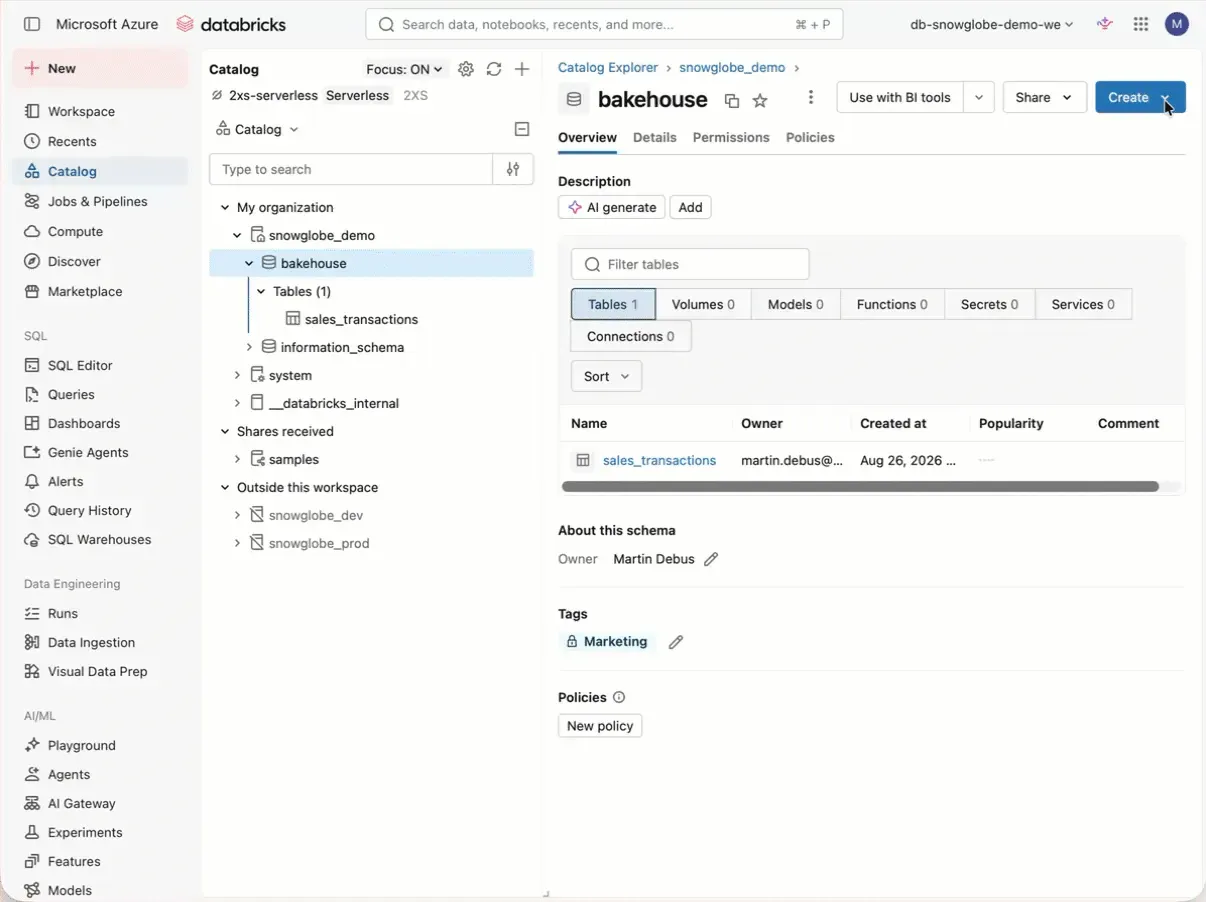The image size is (1206, 902).
Task: Open the workspace switcher db-snowglobe-demo-we
Action: tap(992, 24)
